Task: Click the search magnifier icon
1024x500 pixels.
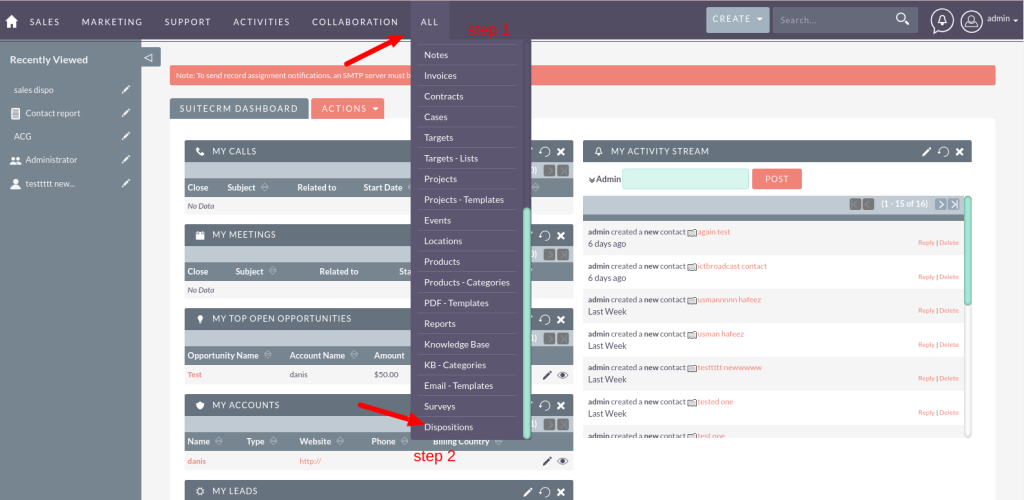Action: 902,19
